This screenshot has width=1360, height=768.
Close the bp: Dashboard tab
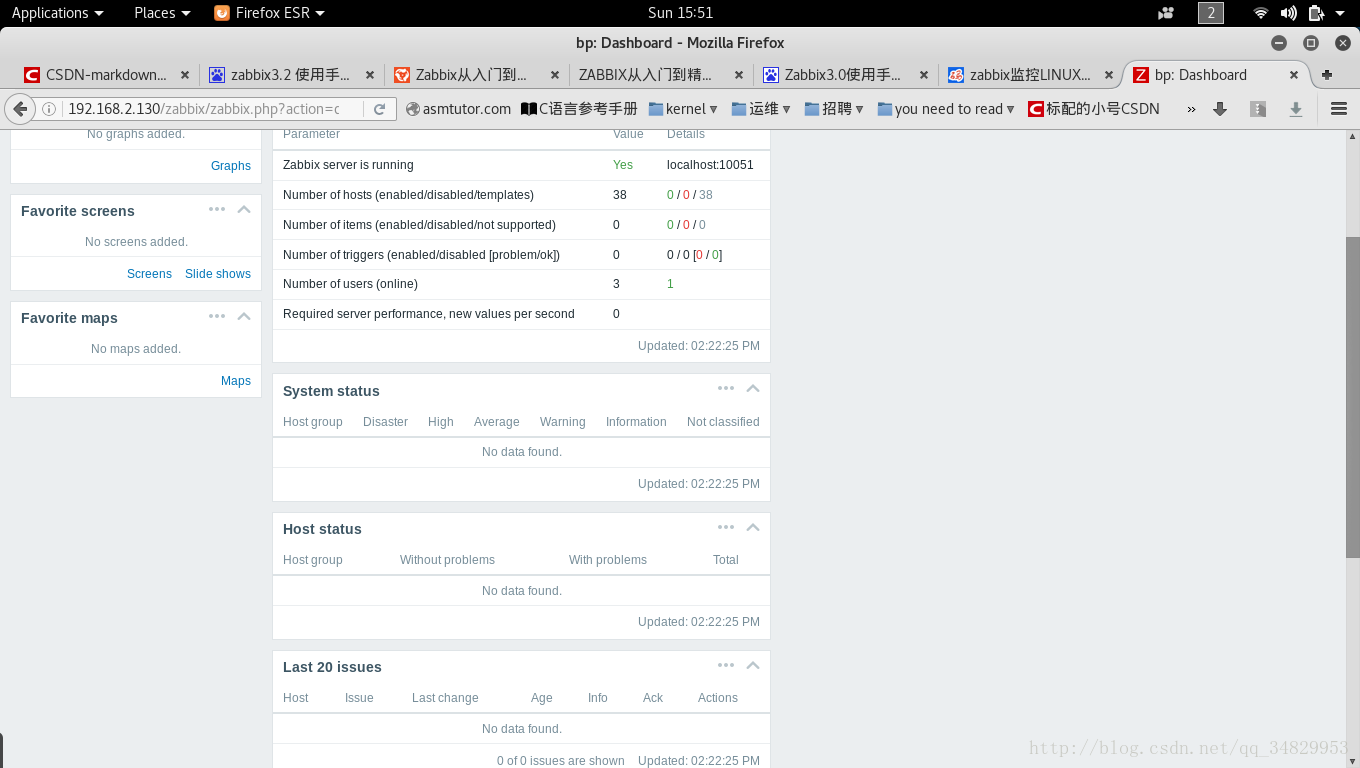coord(1294,75)
